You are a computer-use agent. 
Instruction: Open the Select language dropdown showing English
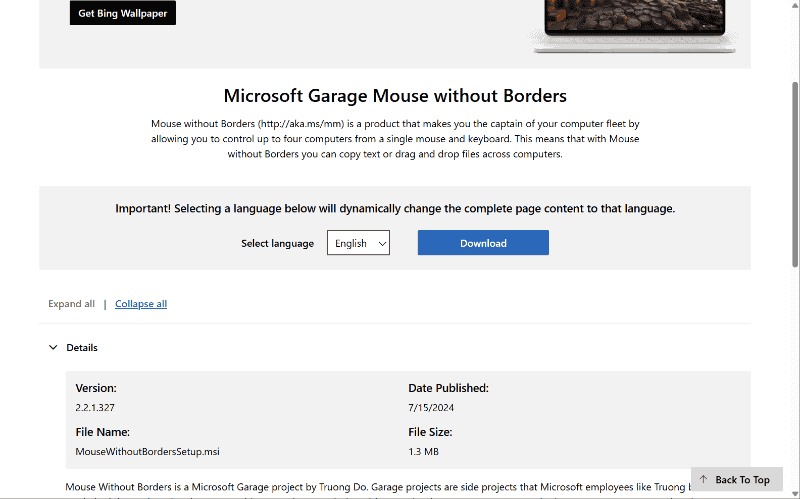tap(358, 243)
